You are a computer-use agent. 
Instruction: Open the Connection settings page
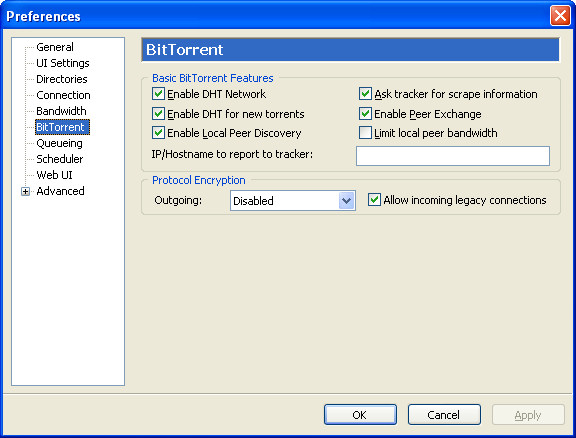click(x=63, y=95)
